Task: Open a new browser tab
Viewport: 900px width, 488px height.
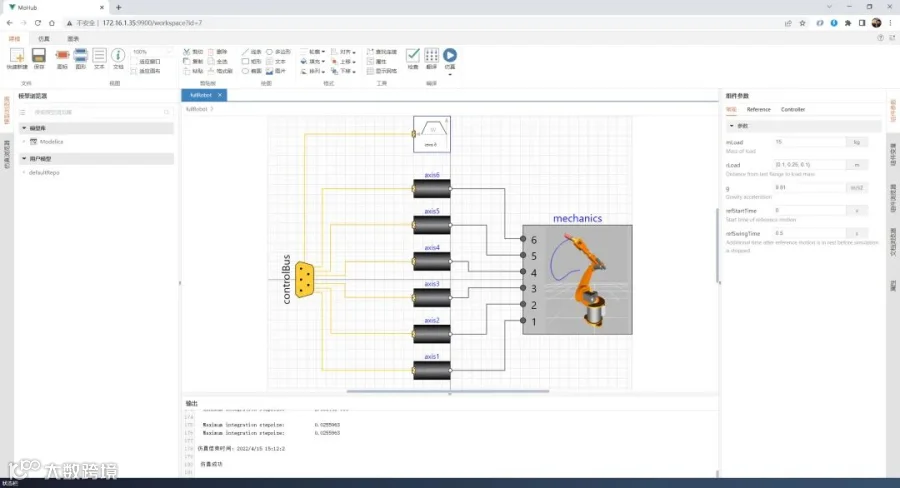Action: (x=119, y=7)
